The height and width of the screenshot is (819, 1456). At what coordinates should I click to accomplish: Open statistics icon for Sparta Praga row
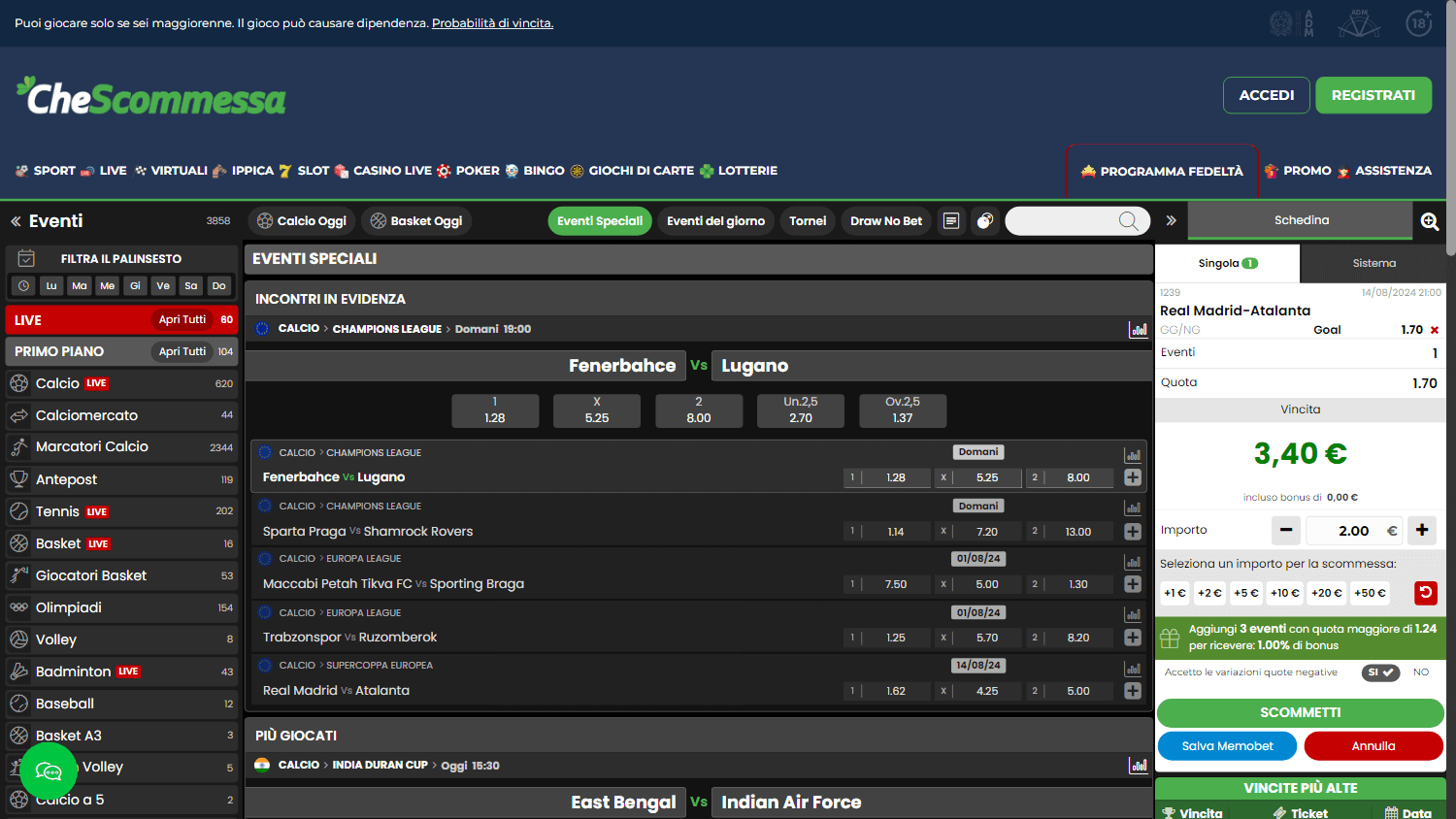click(x=1132, y=508)
